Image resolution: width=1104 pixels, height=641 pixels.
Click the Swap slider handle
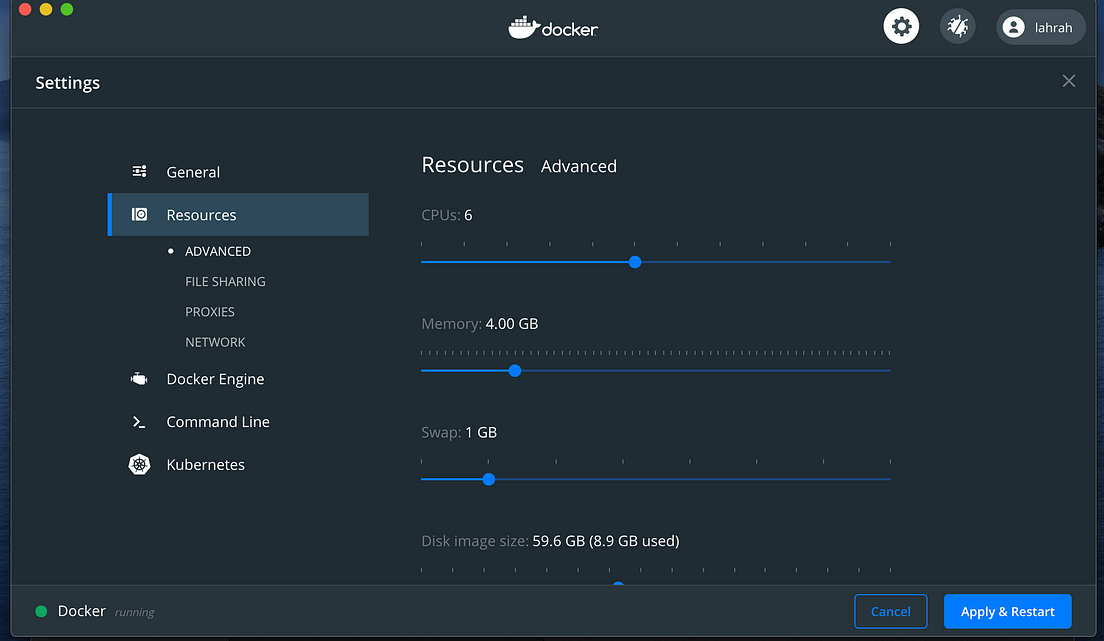tap(489, 479)
